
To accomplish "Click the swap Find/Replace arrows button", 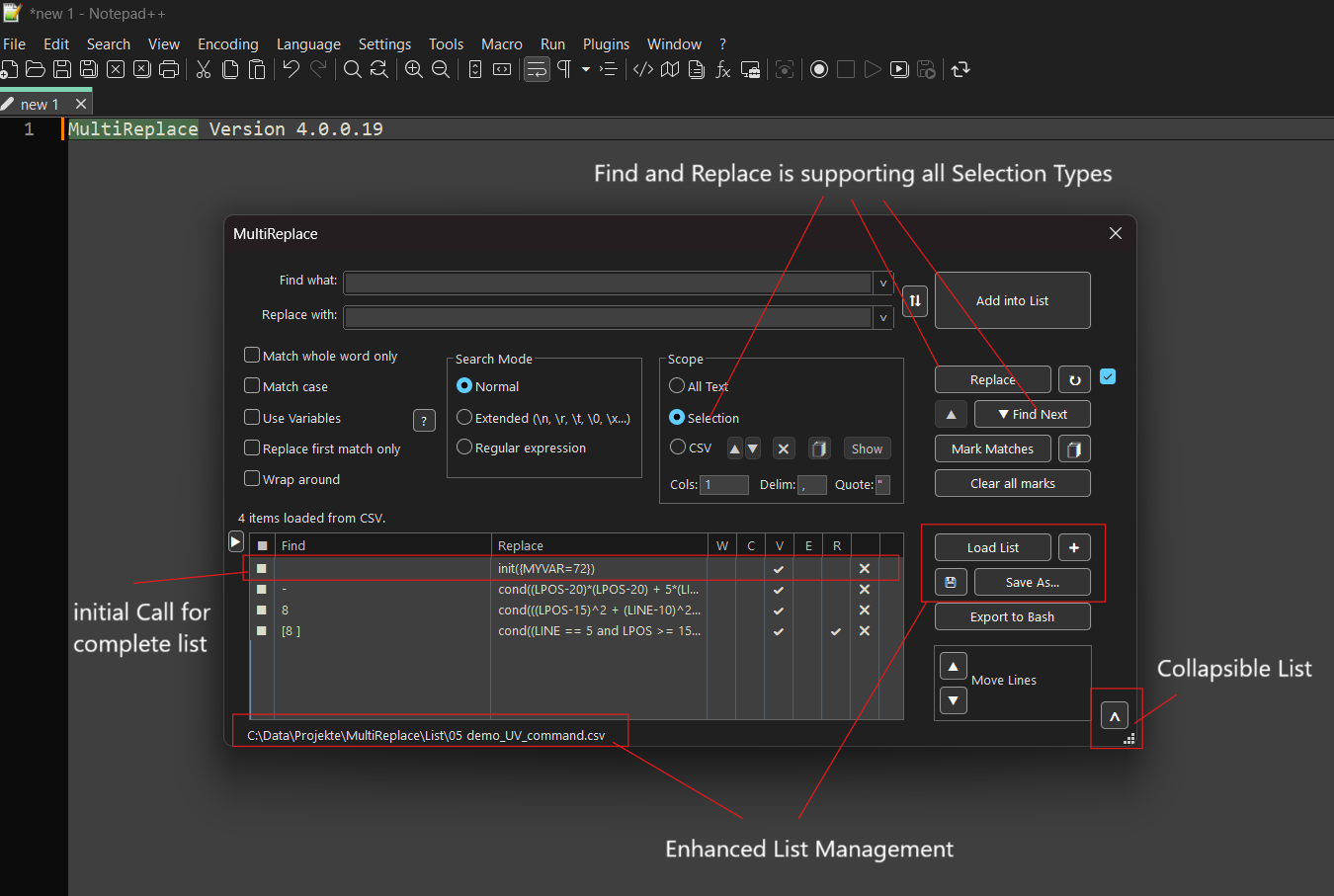I will coord(915,300).
